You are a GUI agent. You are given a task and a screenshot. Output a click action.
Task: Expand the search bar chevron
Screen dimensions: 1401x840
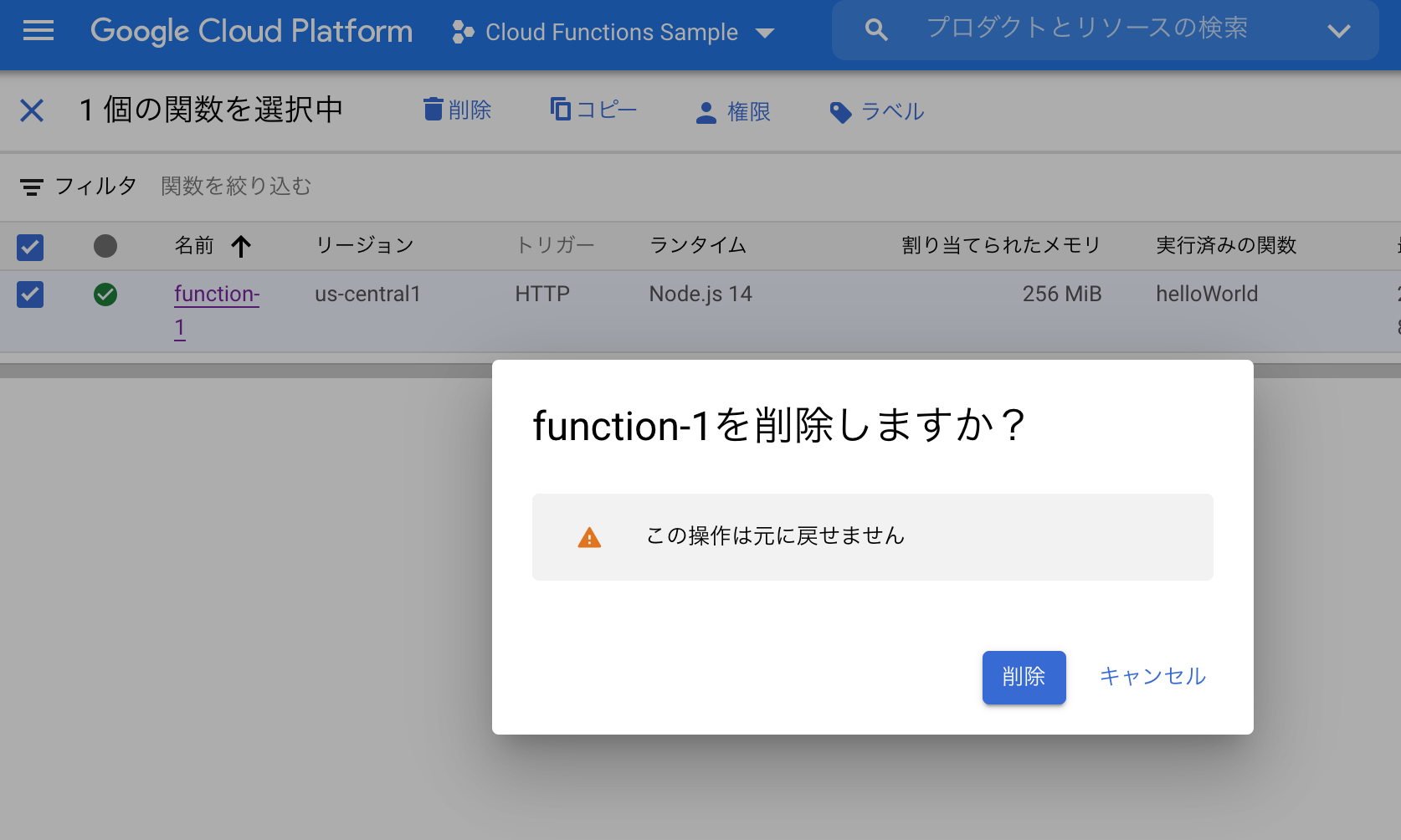click(1339, 31)
